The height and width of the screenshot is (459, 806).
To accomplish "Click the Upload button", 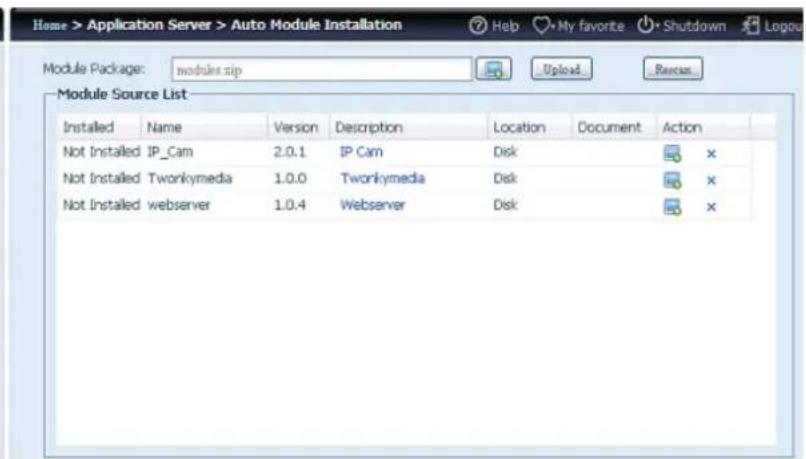I will tap(561, 69).
